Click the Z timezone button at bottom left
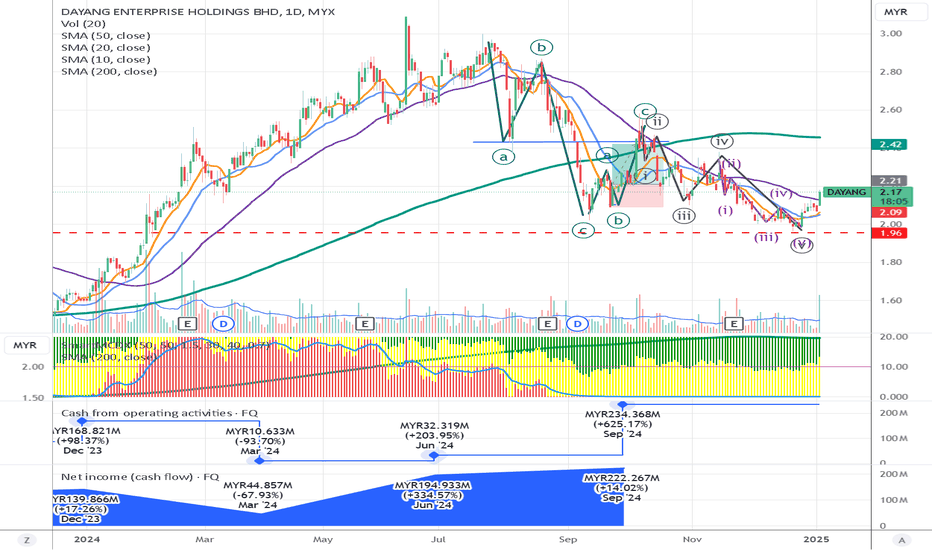Image resolution: width=932 pixels, height=550 pixels. 26,540
